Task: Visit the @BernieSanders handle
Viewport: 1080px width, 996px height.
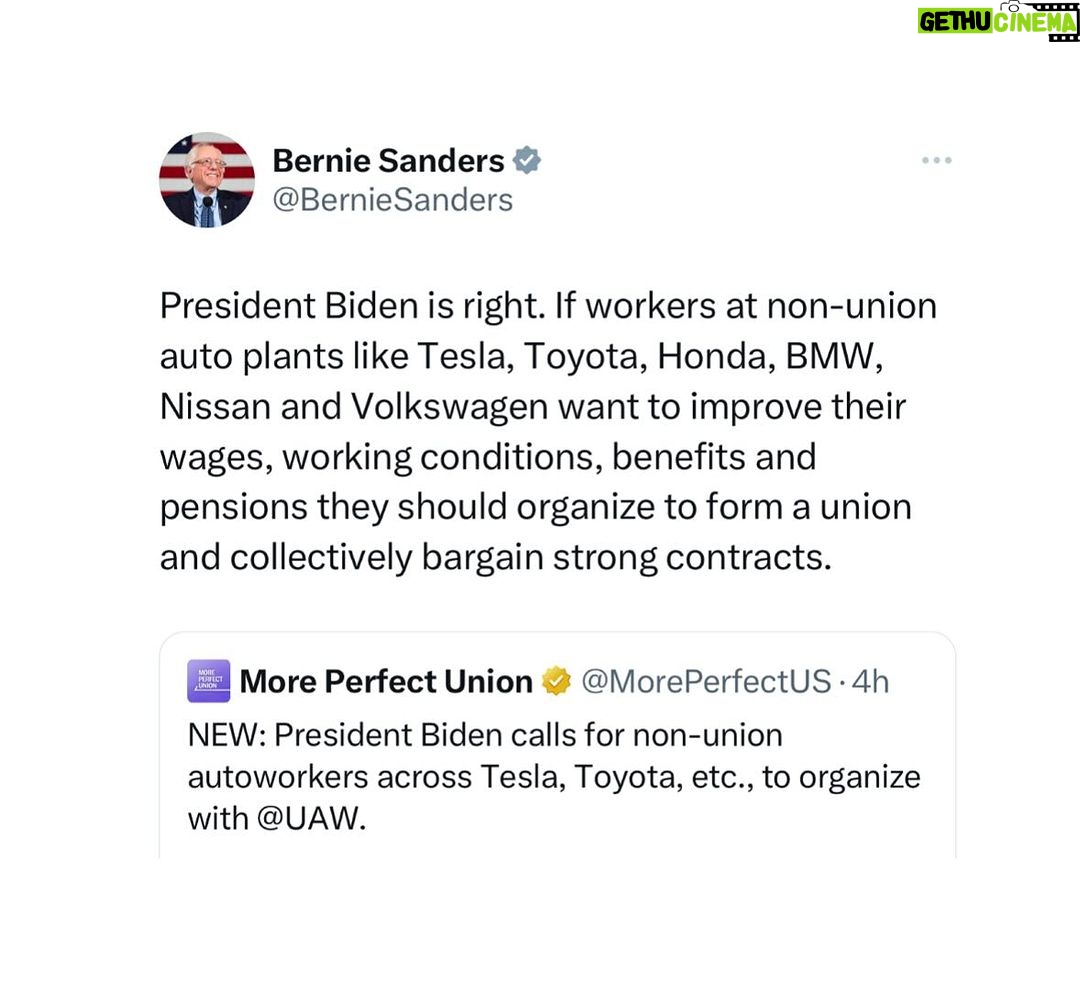Action: point(393,200)
